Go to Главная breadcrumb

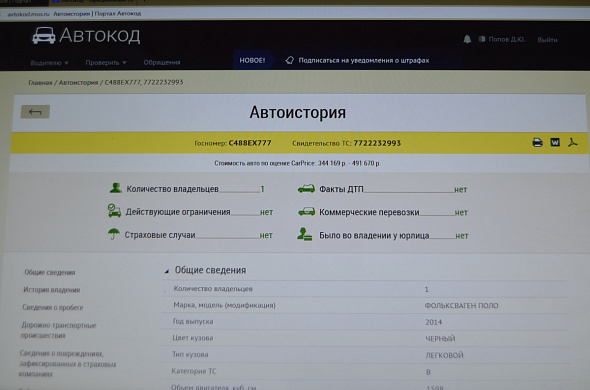(40, 82)
